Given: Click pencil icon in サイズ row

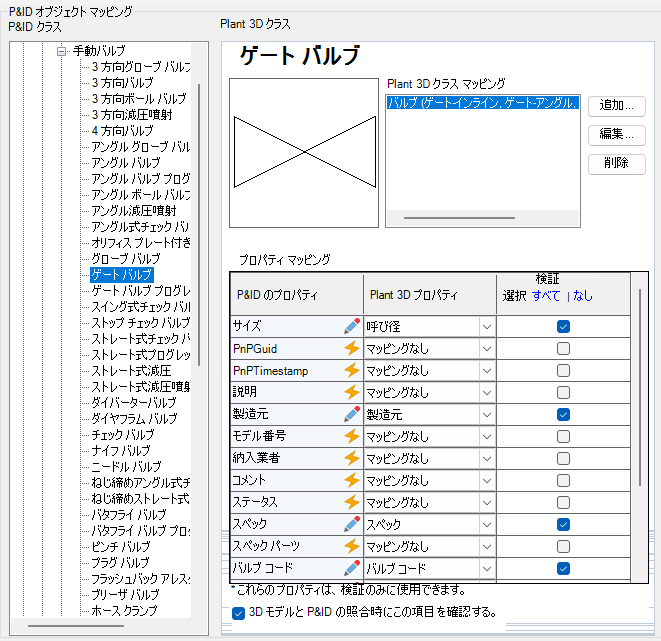Looking at the screenshot, I should 352,326.
